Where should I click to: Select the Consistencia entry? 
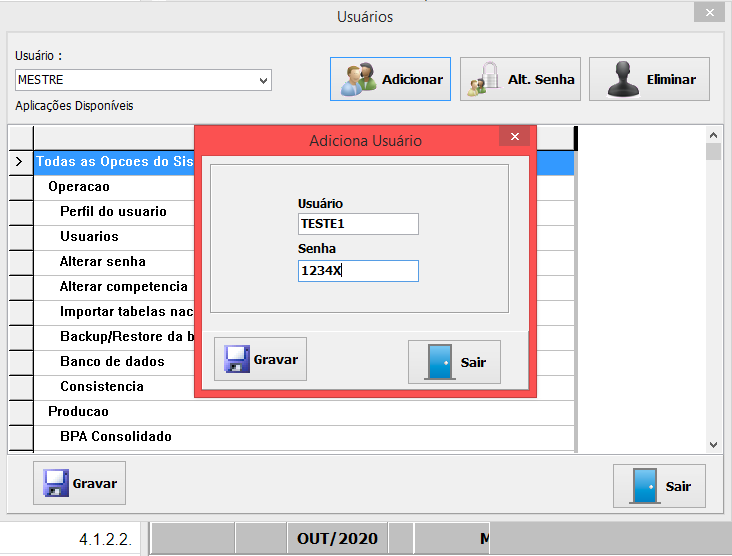[102, 386]
